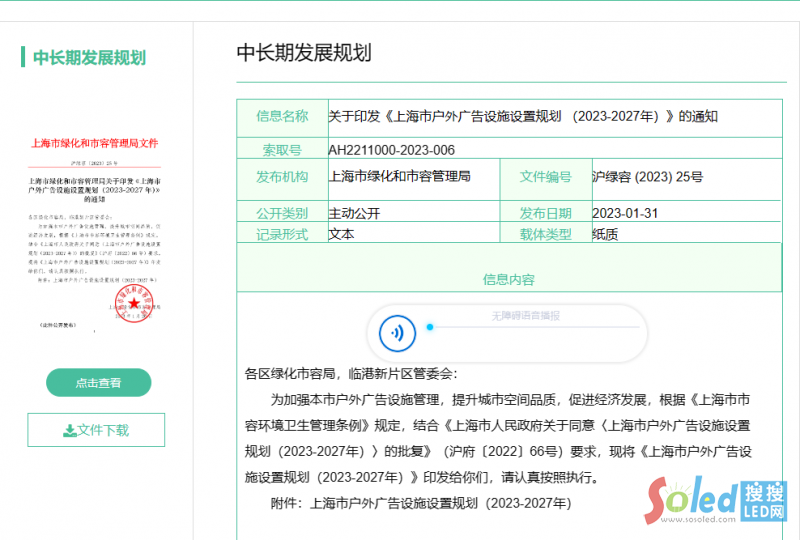Image resolution: width=800 pixels, height=540 pixels.
Task: Select the 中长期发展规划 sidebar heading
Action: [89, 57]
